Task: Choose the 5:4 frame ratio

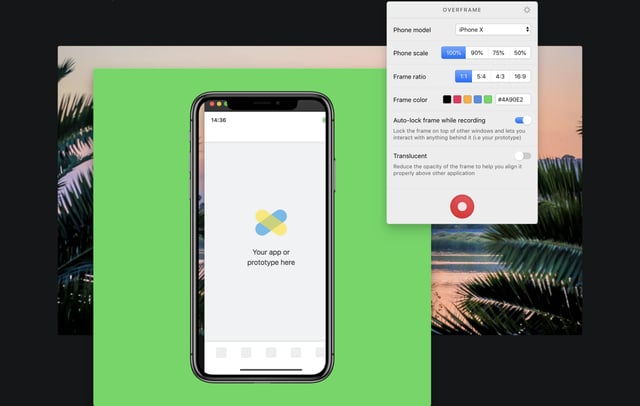Action: click(482, 76)
